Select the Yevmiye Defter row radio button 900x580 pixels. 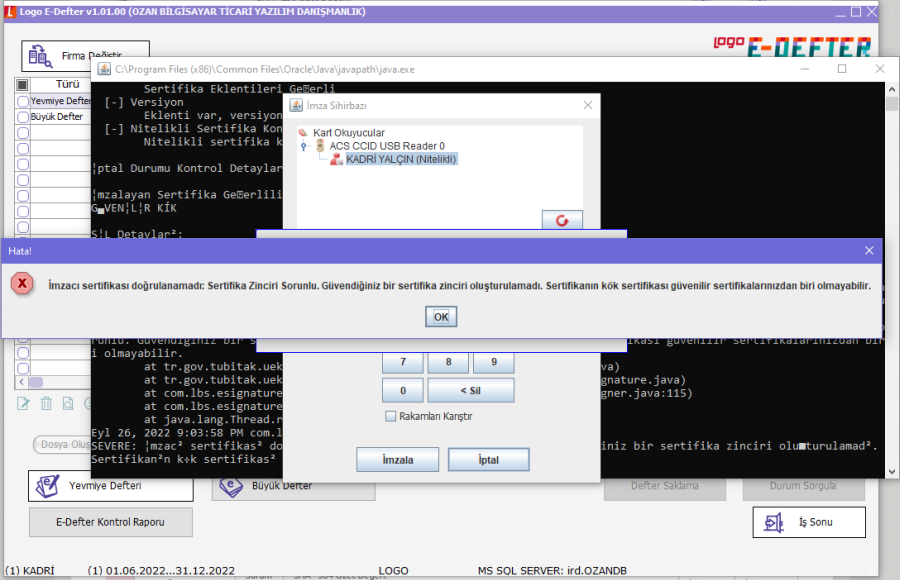coord(23,101)
